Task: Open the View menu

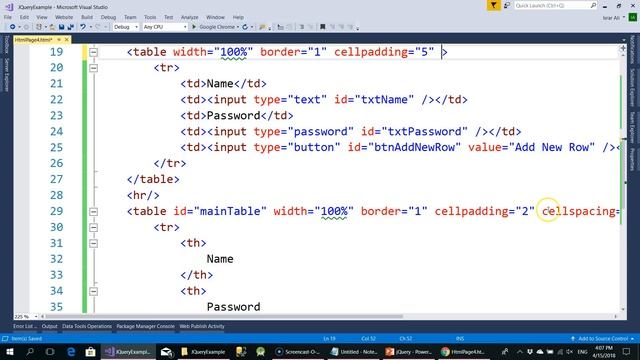Action: click(x=42, y=17)
